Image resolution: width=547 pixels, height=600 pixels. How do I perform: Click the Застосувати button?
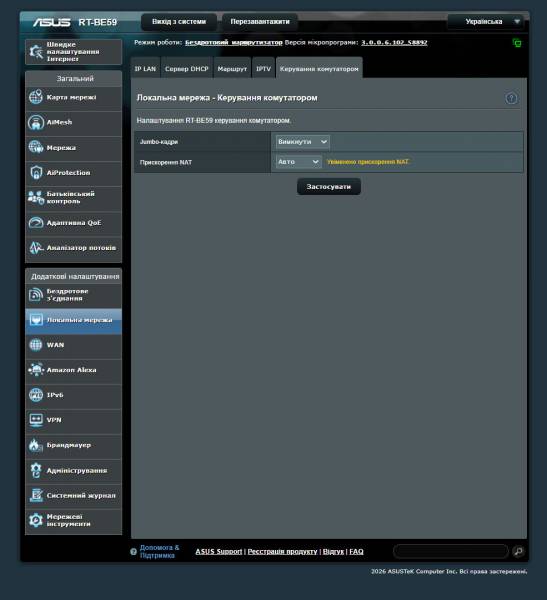(x=329, y=187)
